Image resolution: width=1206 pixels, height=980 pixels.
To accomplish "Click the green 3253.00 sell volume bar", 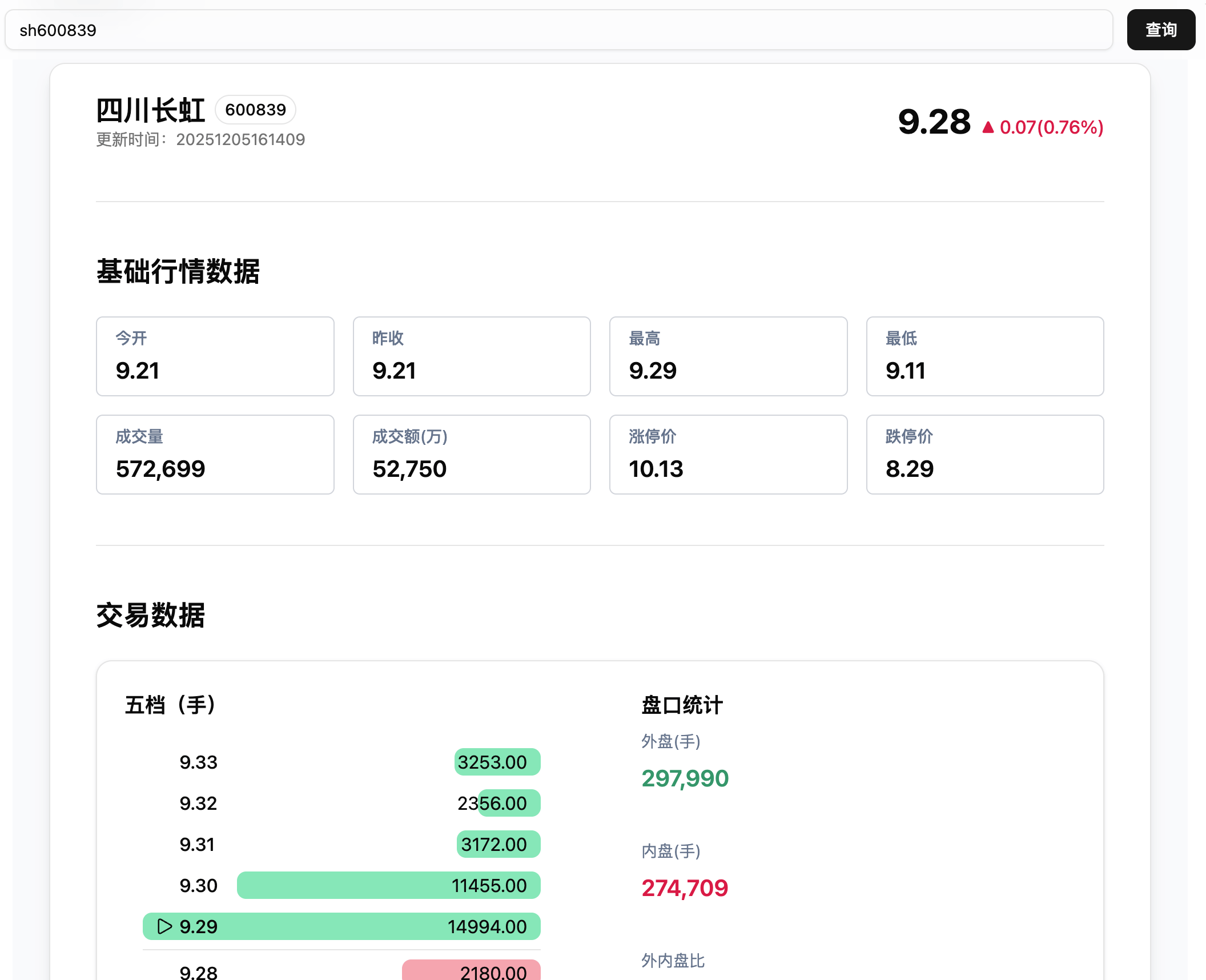I will coord(497,762).
